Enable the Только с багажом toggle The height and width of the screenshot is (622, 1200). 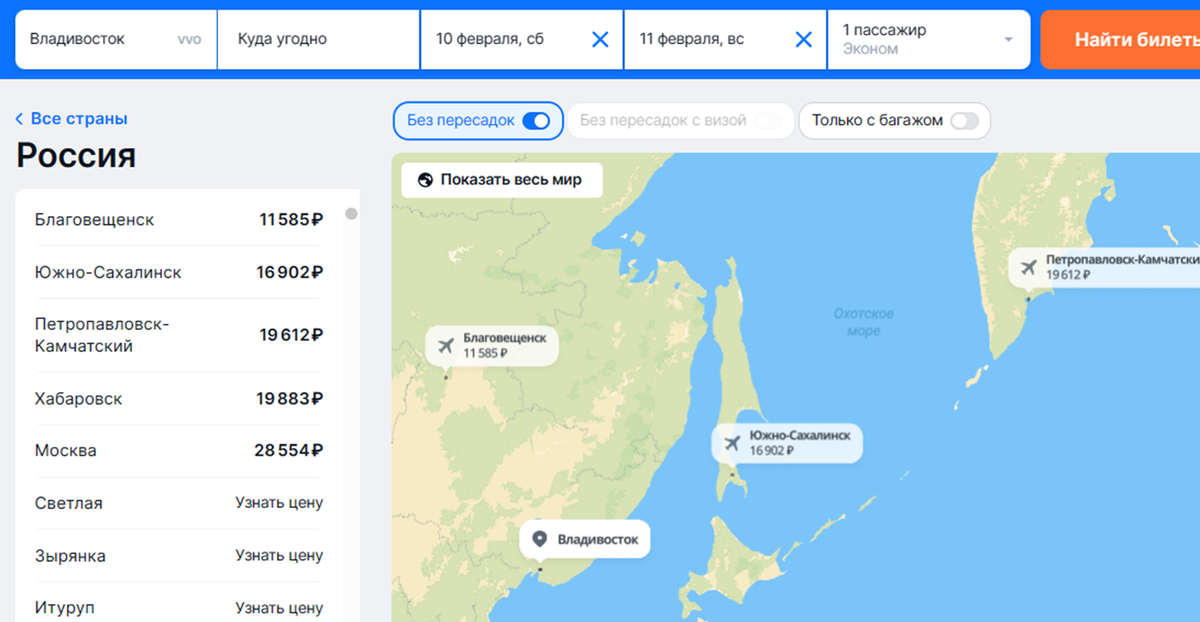[x=963, y=120]
